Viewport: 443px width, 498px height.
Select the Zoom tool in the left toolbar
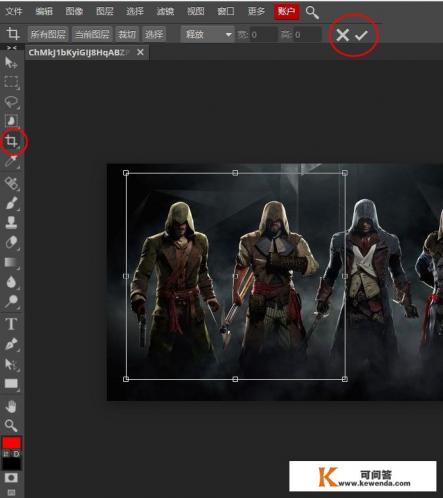click(11, 426)
